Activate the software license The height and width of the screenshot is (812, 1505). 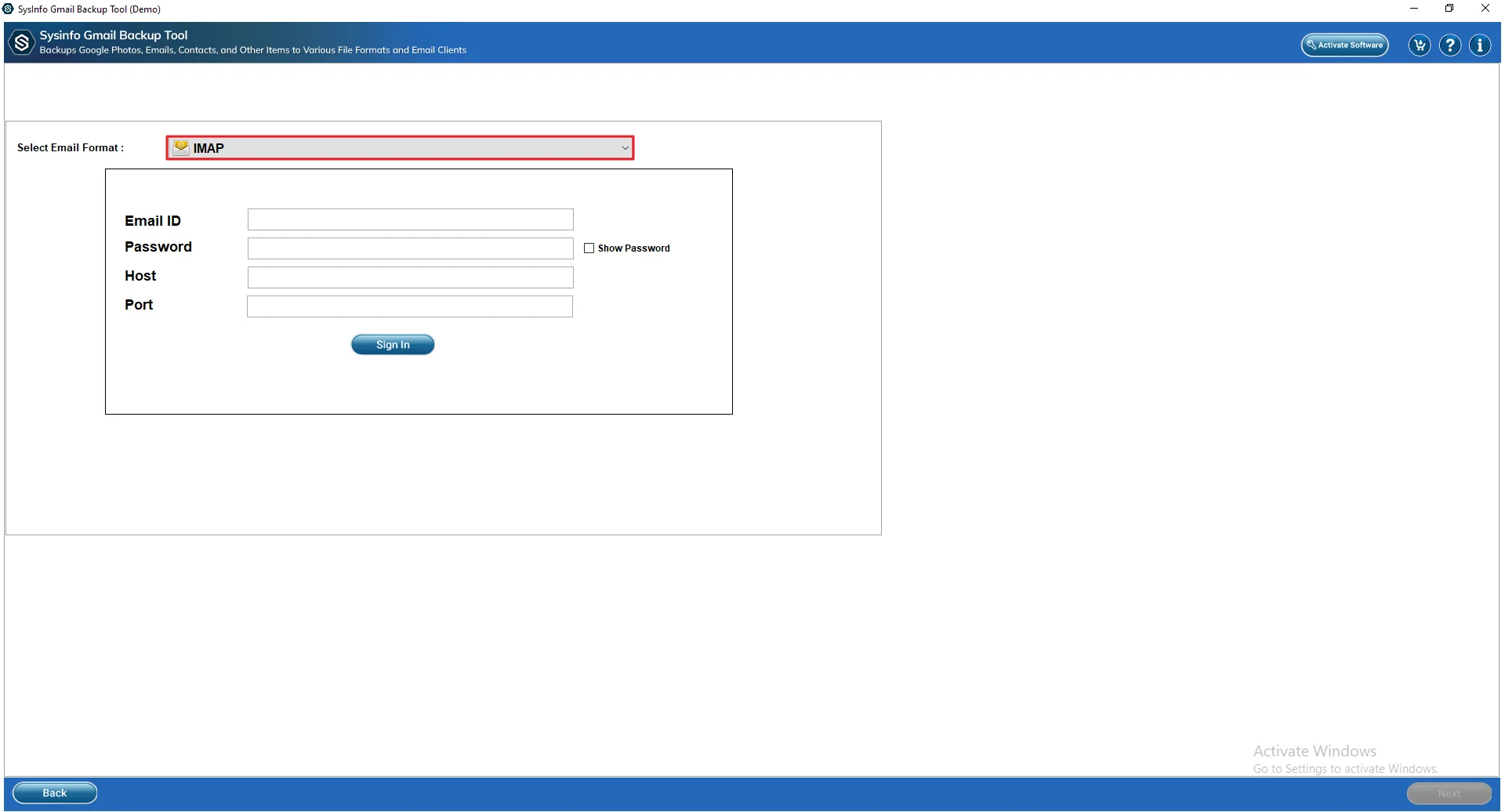1344,45
